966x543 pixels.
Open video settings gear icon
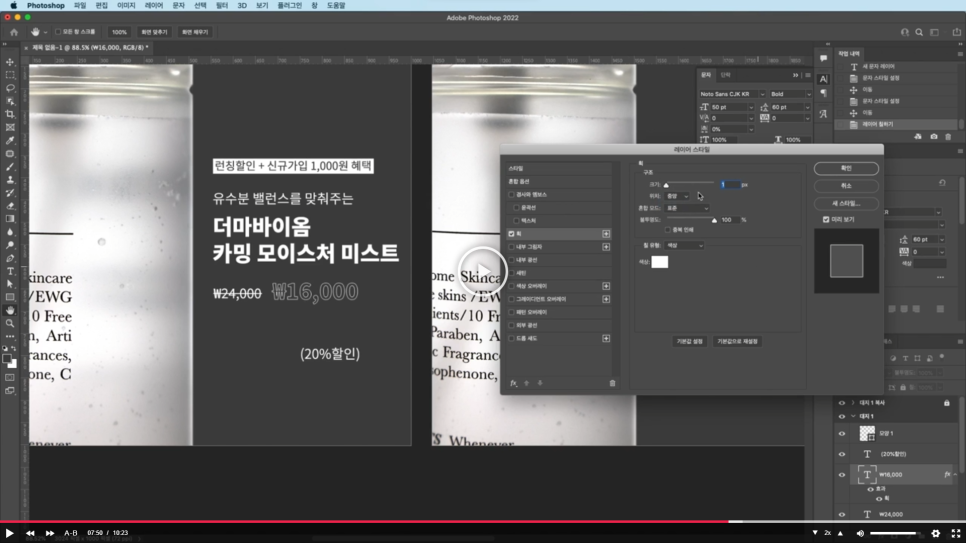(936, 533)
